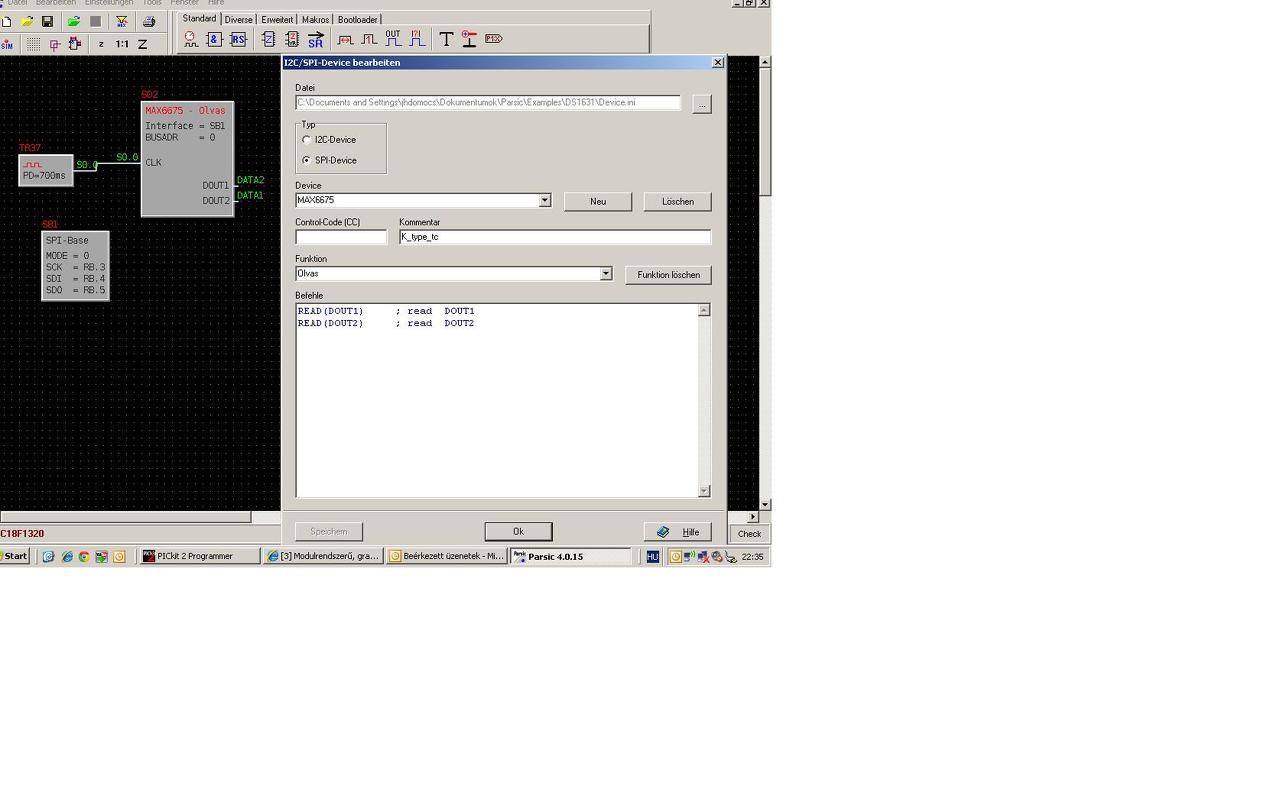Select the Text (T) tool
The width and height of the screenshot is (1280, 808).
point(446,39)
